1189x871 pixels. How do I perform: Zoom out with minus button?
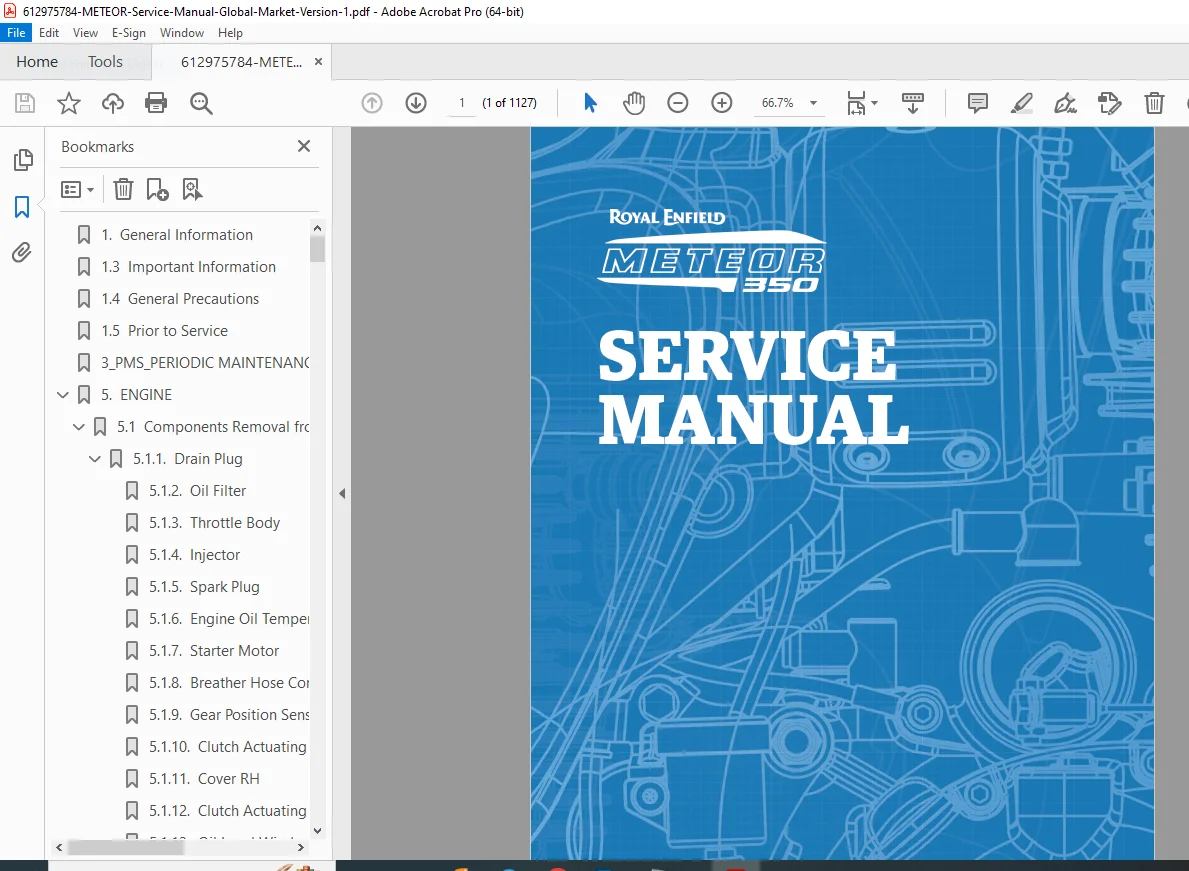coord(678,102)
